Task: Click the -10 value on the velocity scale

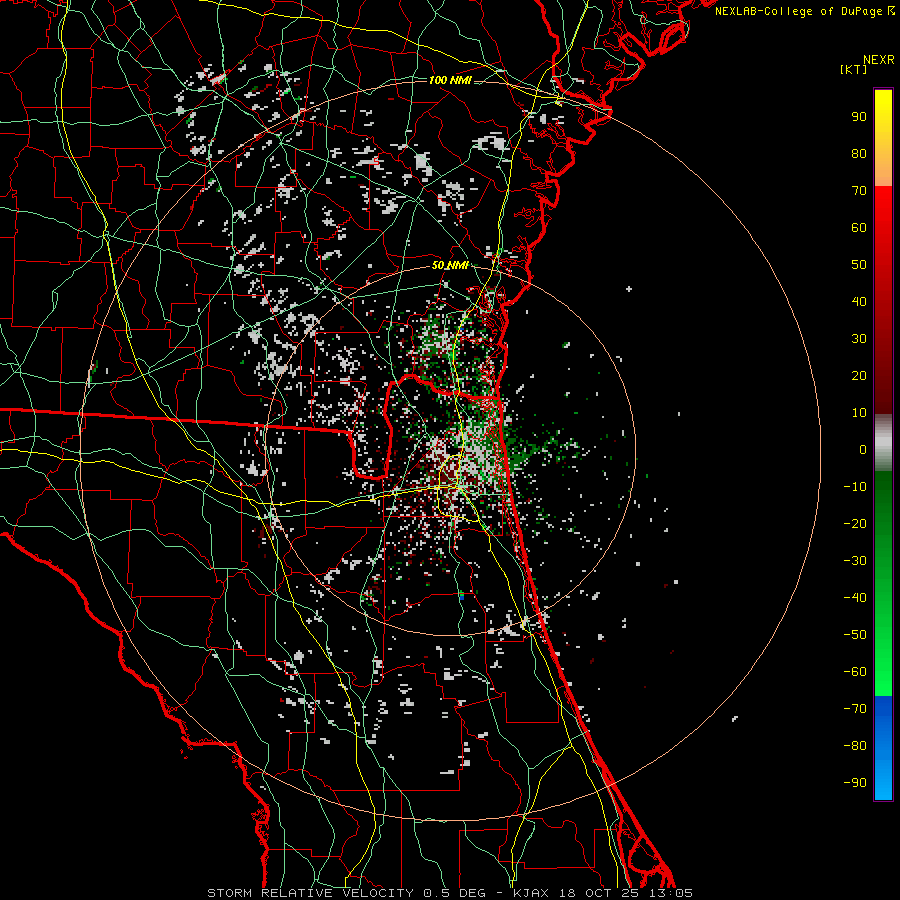Action: point(855,487)
